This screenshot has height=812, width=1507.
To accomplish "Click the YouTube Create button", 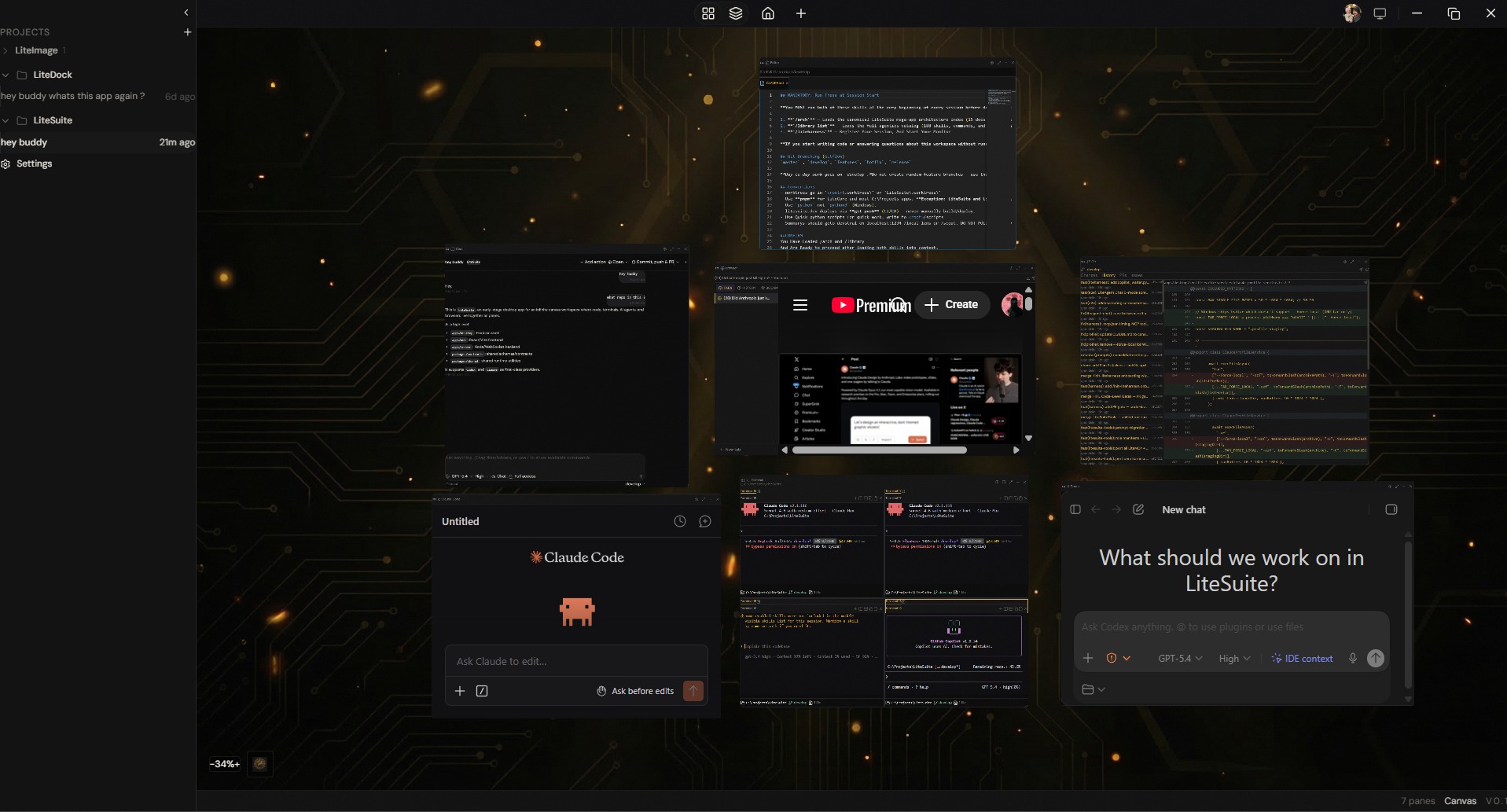I will coord(951,305).
